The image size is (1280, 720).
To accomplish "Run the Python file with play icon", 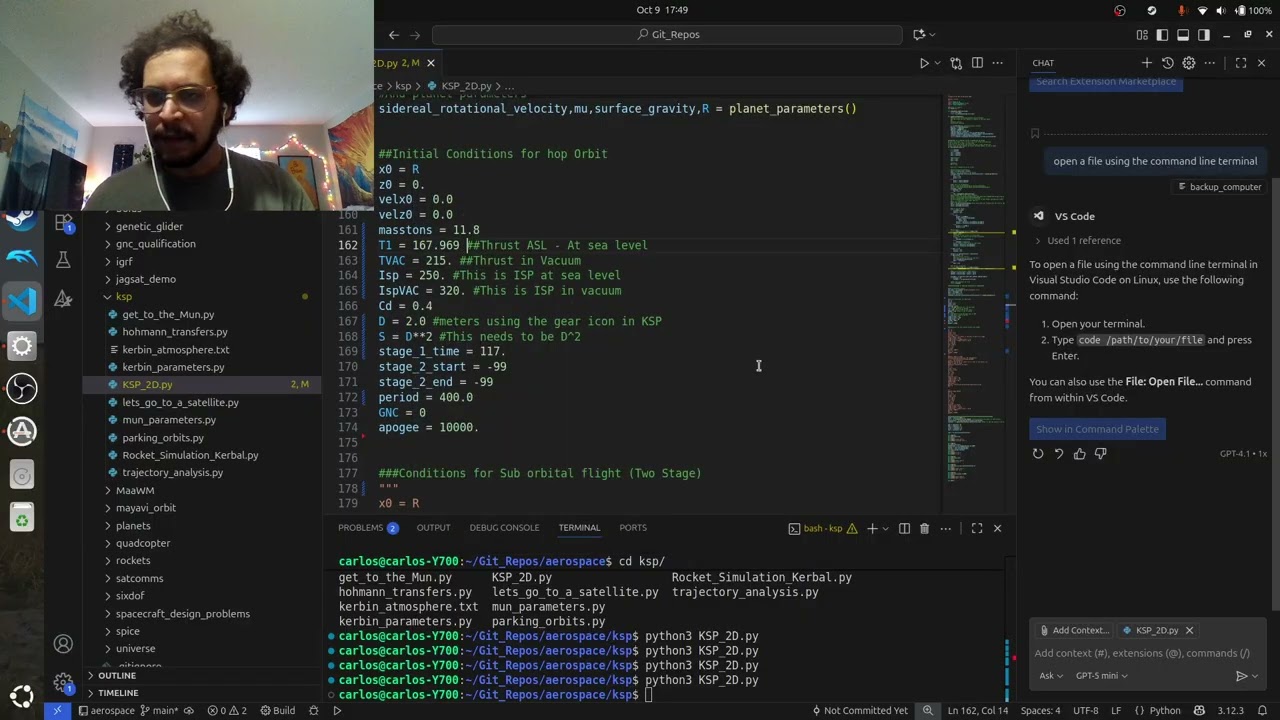I will pyautogui.click(x=923, y=63).
